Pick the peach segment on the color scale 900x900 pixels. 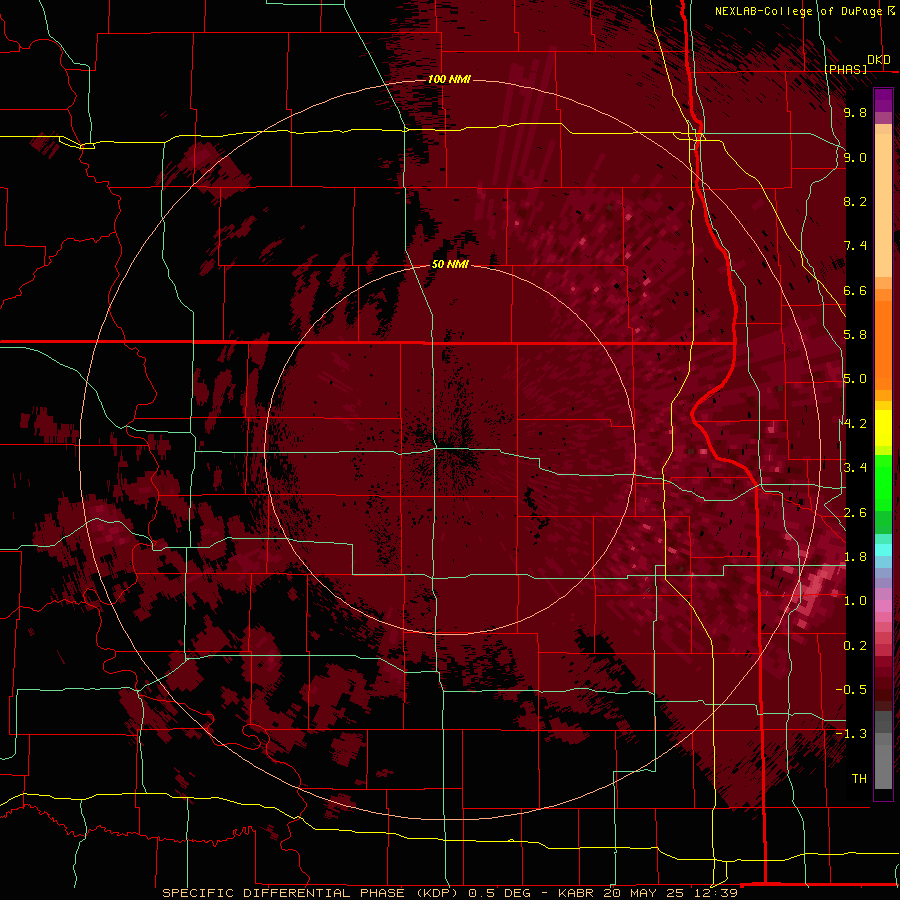(883, 205)
